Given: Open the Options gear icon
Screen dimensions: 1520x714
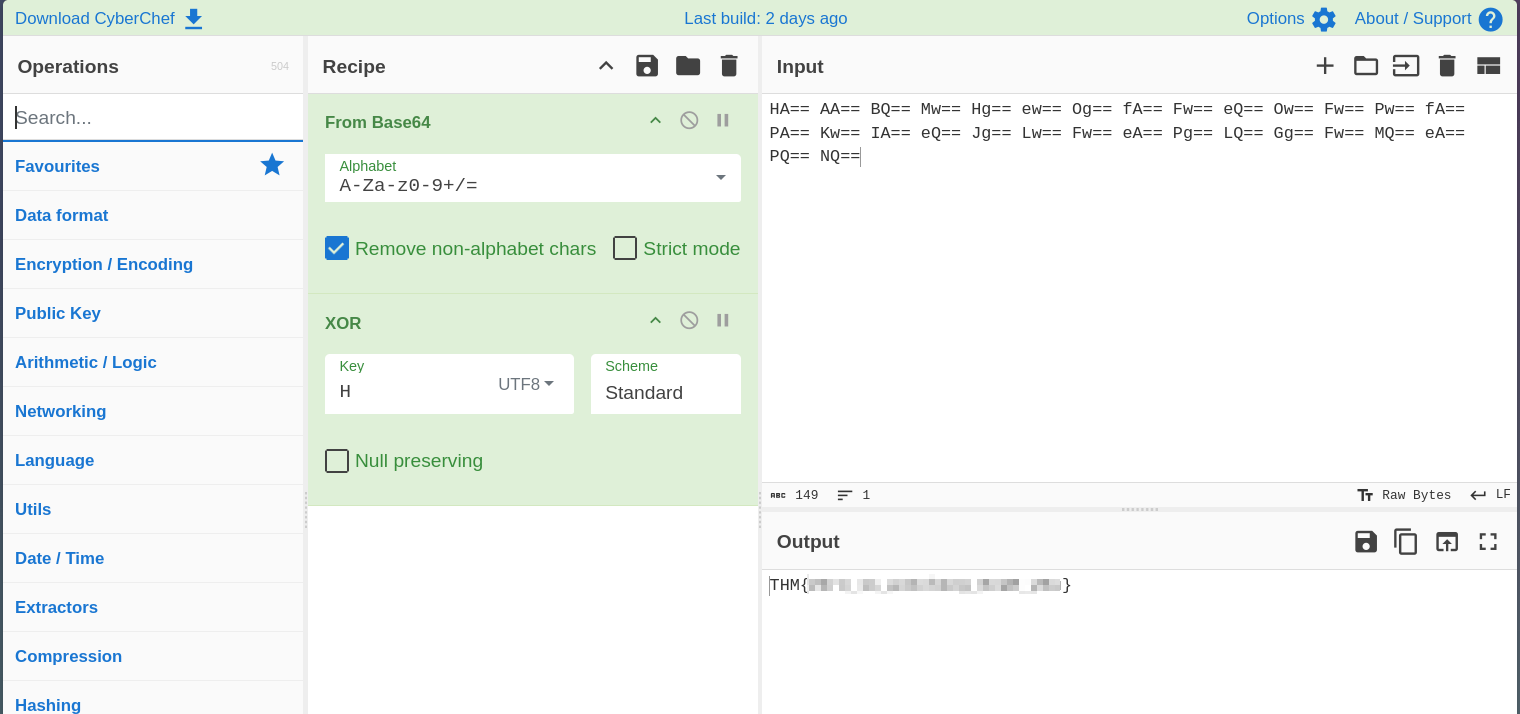Looking at the screenshot, I should click(1324, 19).
